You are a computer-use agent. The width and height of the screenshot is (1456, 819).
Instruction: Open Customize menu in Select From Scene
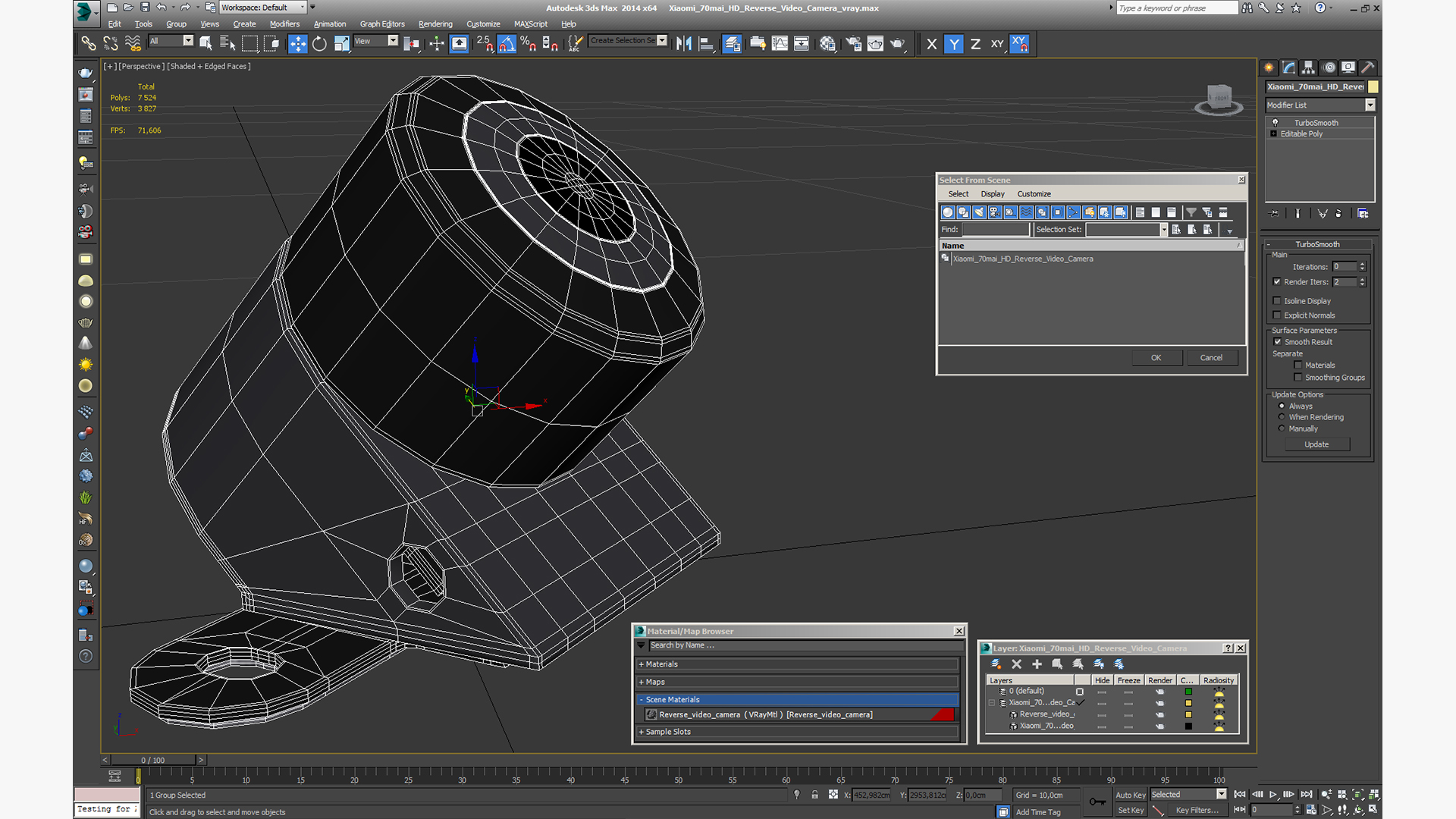point(1034,194)
